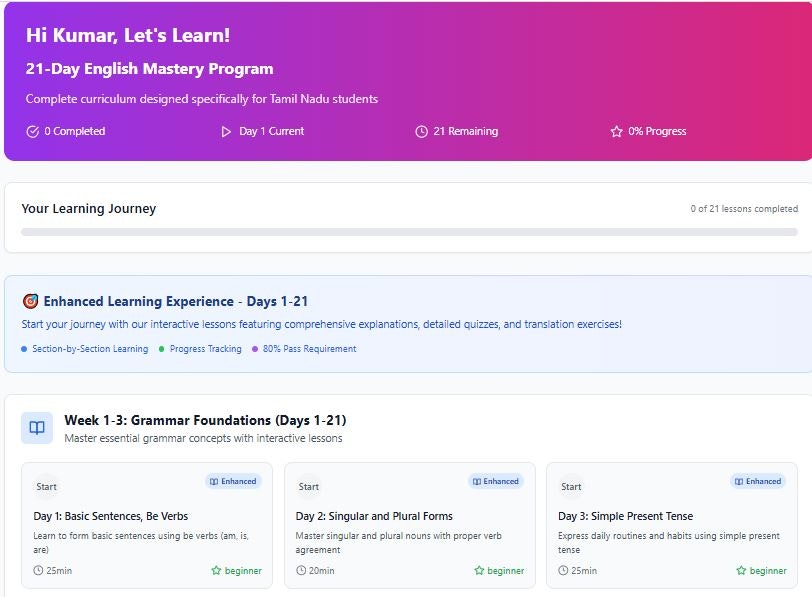Click the purple dot before 80% Pass Requirement
812x597 pixels.
point(257,349)
